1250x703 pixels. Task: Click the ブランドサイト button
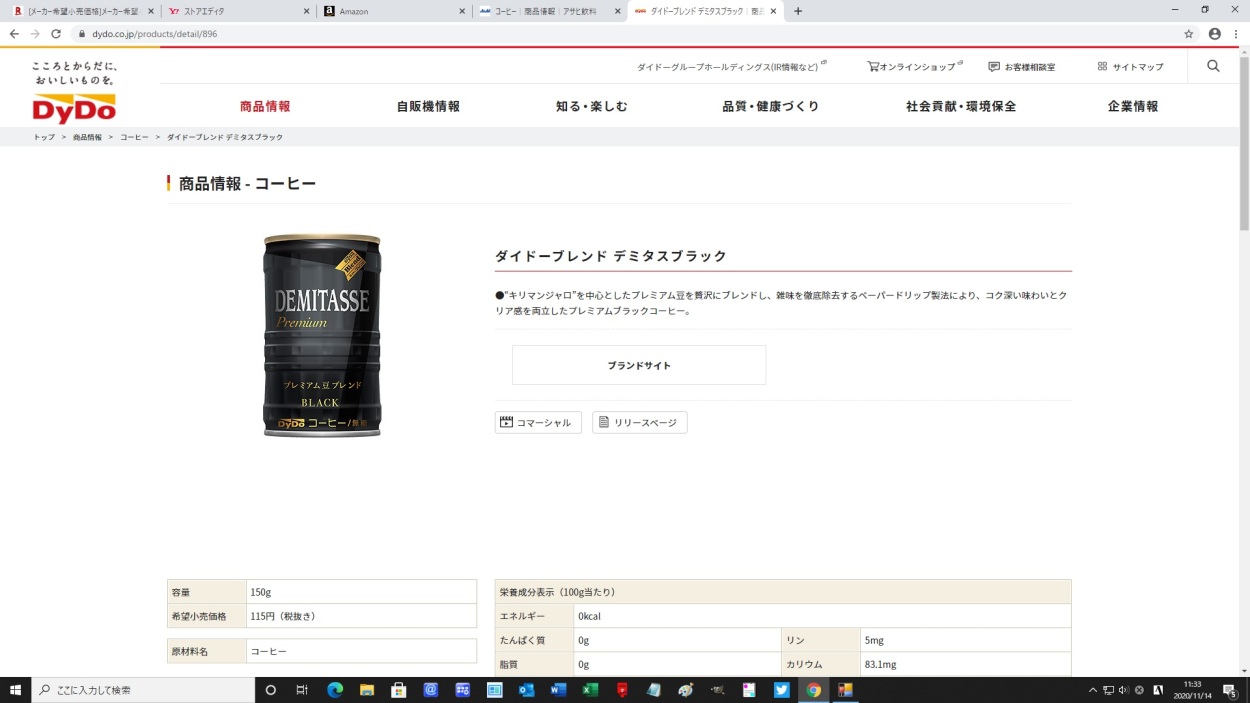pyautogui.click(x=639, y=365)
